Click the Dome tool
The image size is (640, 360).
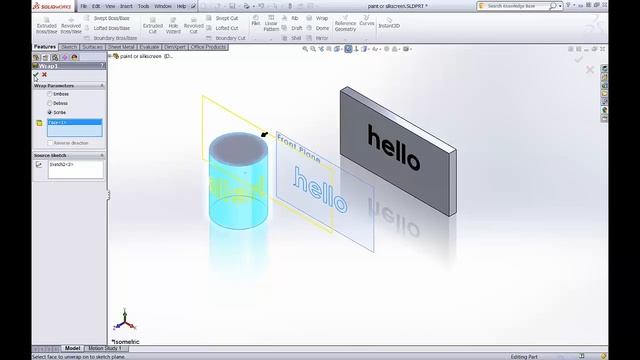(x=318, y=28)
